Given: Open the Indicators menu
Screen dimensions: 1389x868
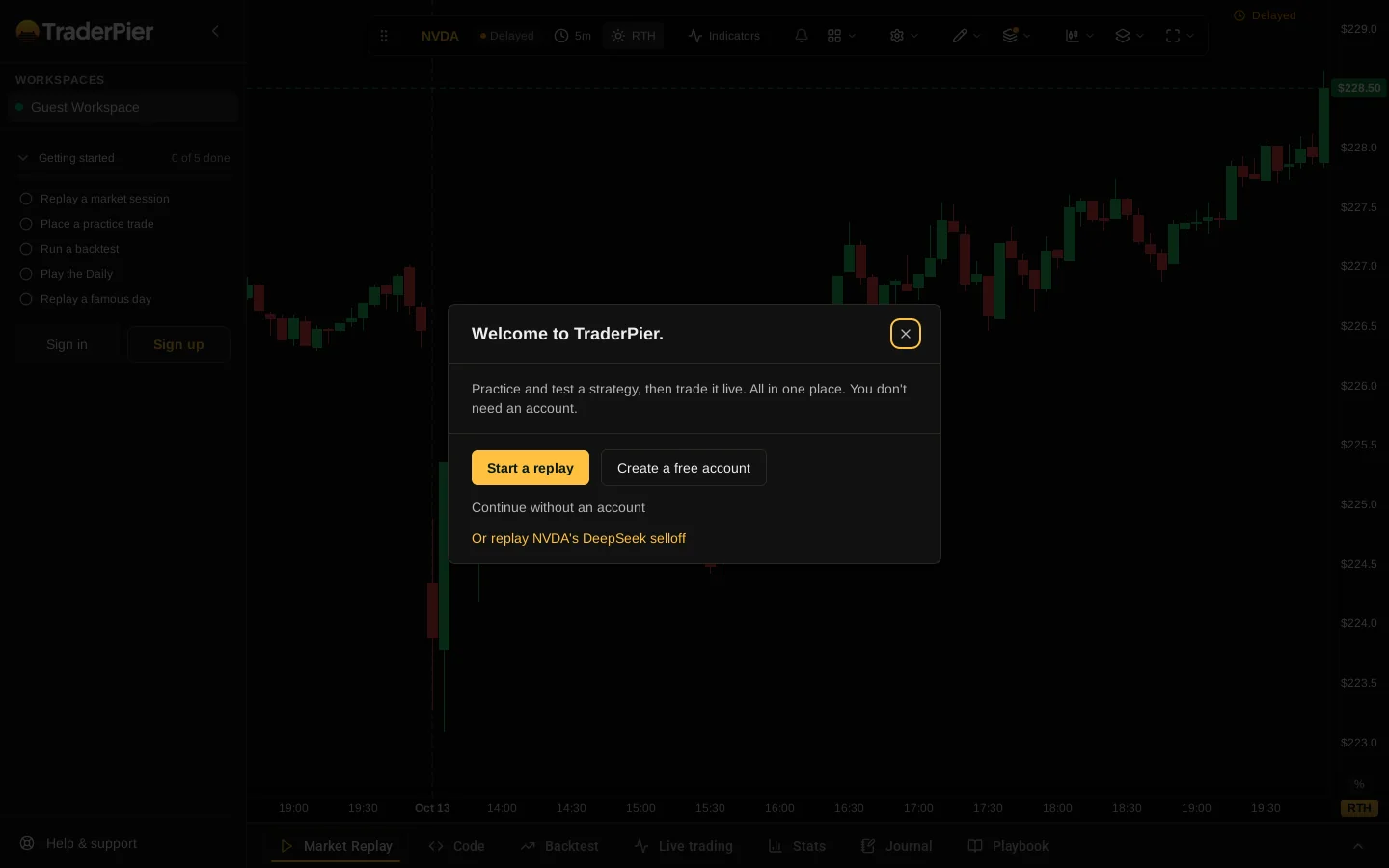Looking at the screenshot, I should coord(724,36).
